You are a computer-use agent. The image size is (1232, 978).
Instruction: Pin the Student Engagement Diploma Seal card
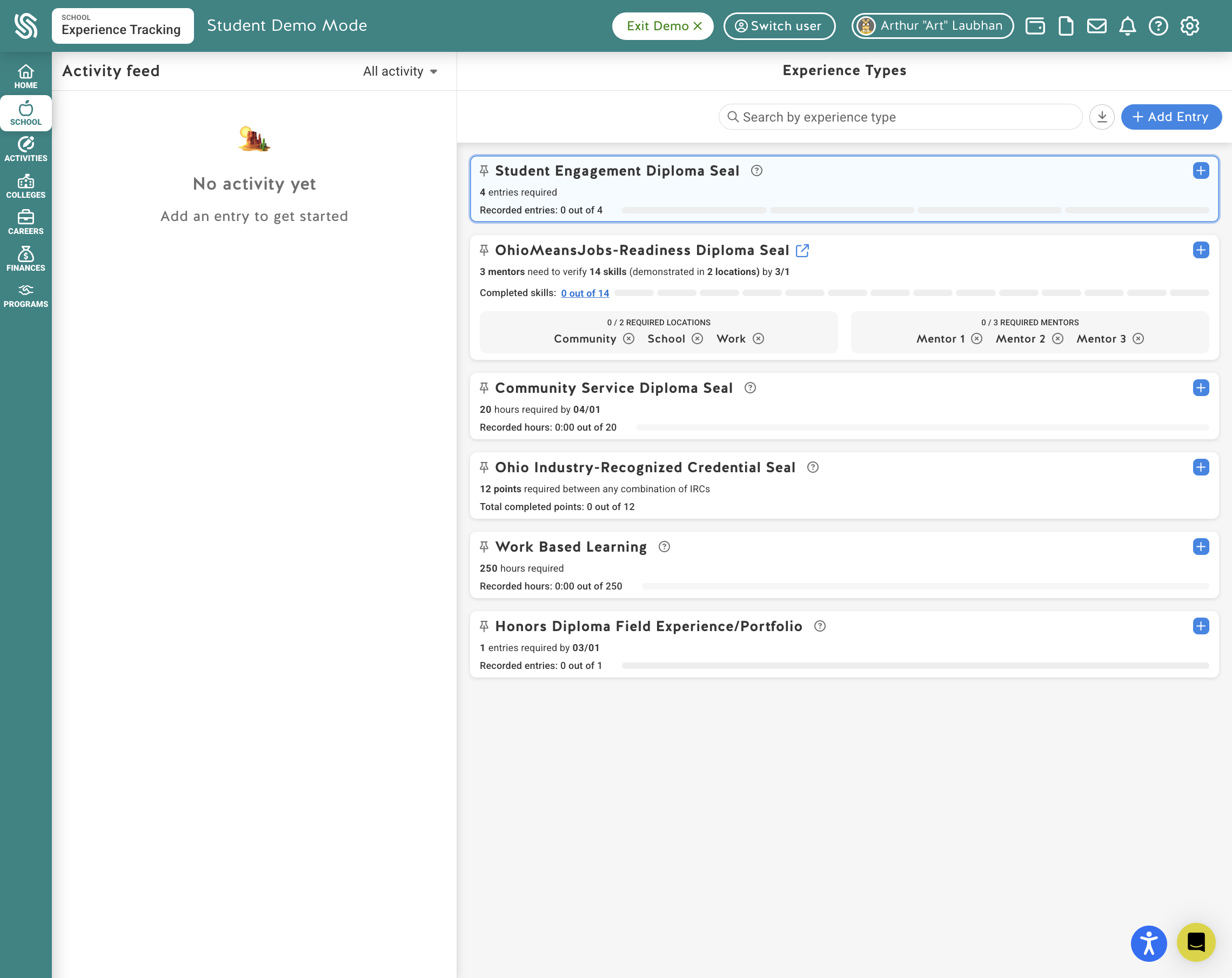coord(484,171)
